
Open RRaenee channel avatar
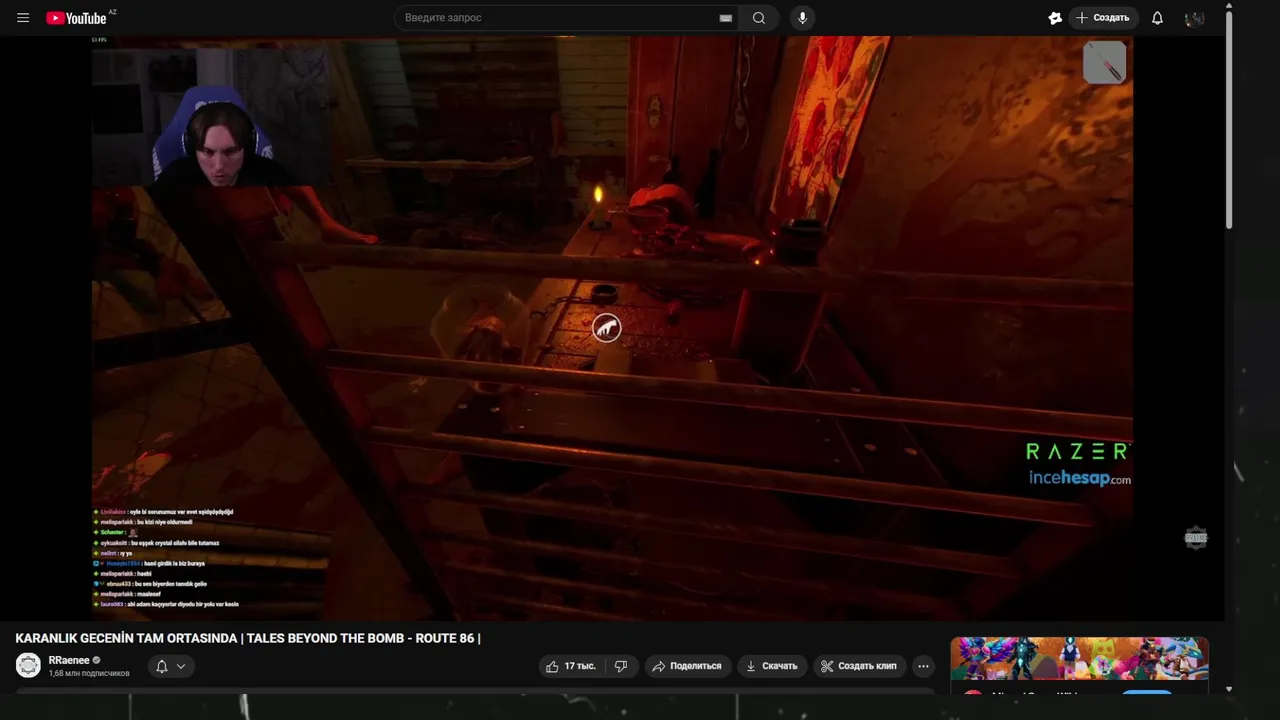[29, 665]
